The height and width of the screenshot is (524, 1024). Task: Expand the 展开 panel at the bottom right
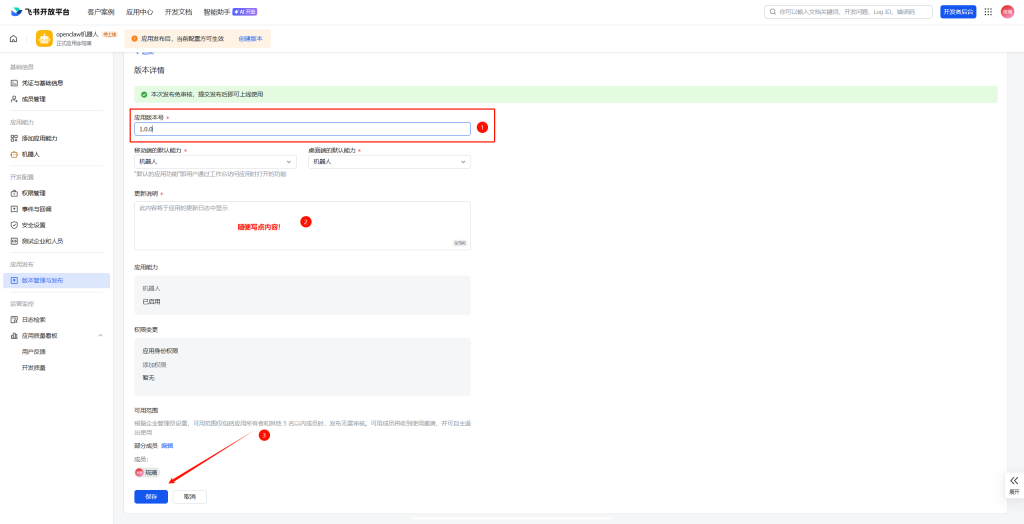click(x=1013, y=485)
